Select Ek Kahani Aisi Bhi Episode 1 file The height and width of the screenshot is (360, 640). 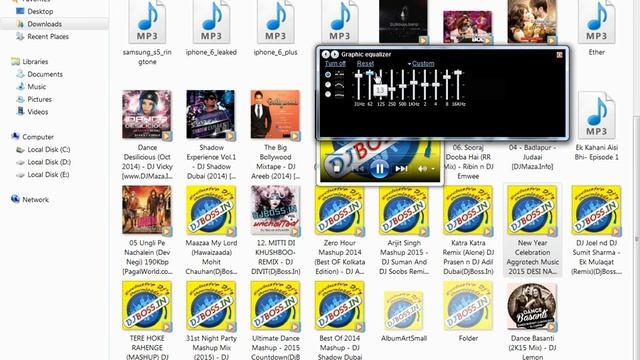[x=596, y=127]
